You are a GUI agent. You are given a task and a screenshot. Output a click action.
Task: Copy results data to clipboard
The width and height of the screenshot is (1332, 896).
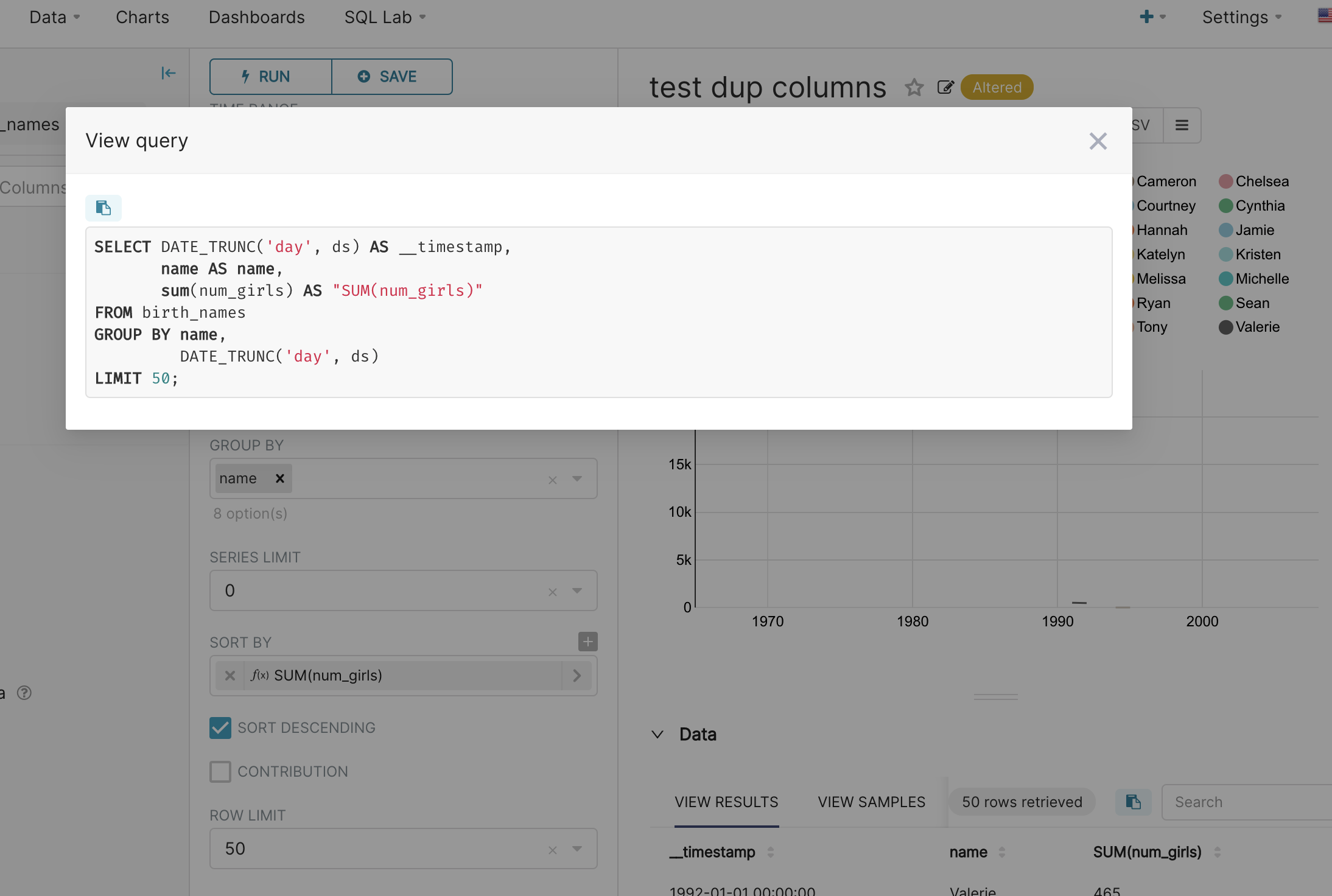pos(1133,802)
